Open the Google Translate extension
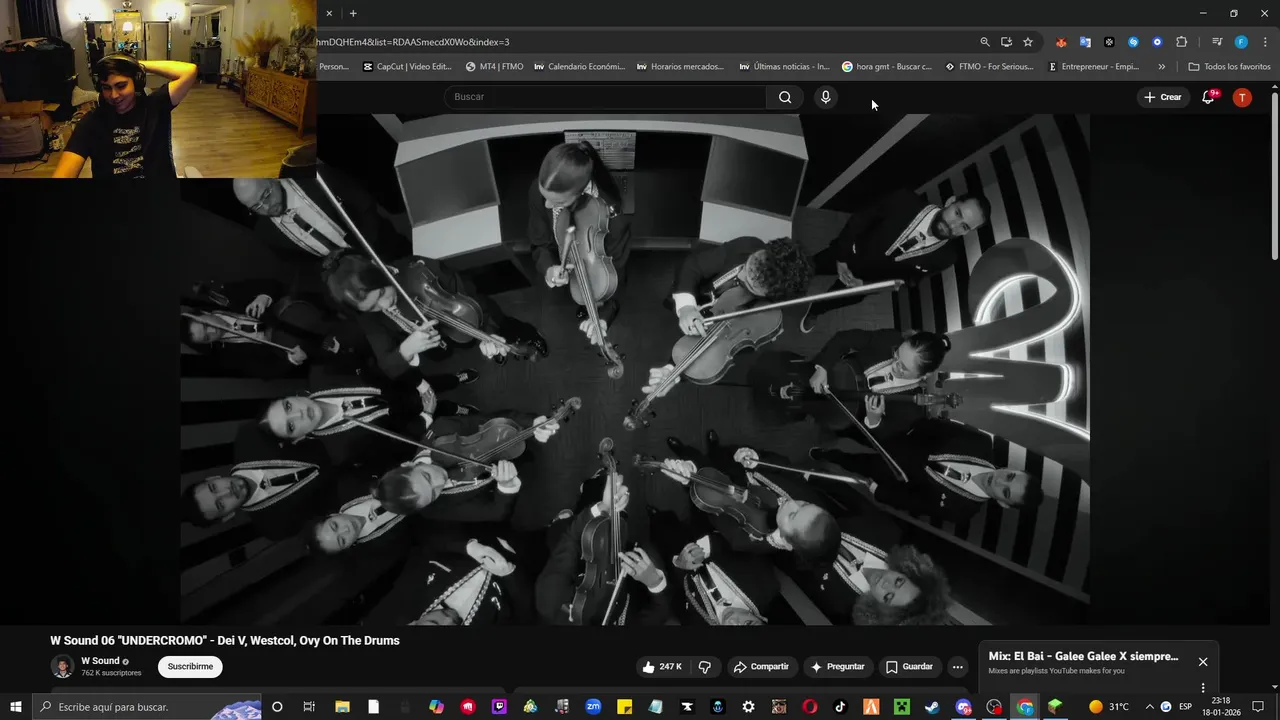 [x=1085, y=42]
